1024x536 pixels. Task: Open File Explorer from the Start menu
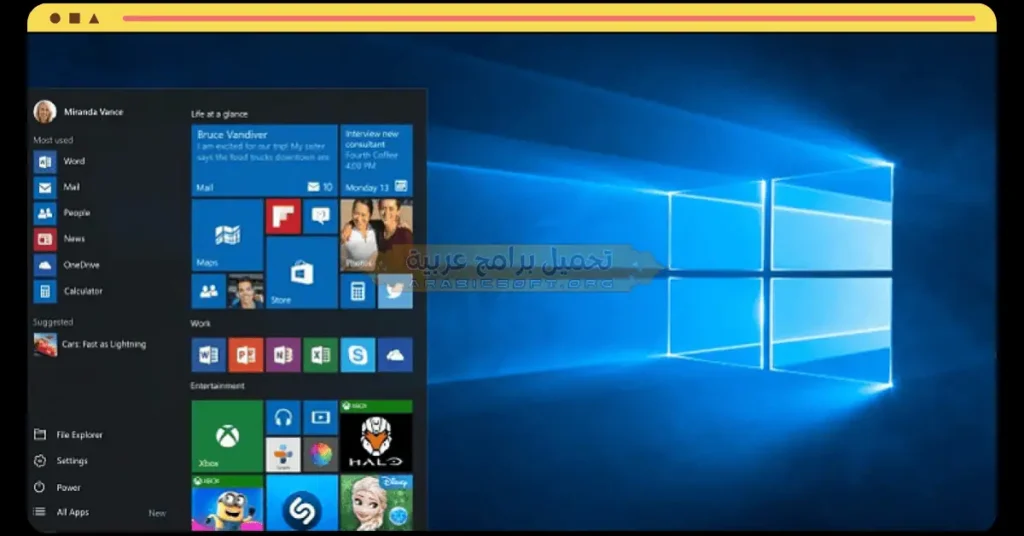(69, 435)
